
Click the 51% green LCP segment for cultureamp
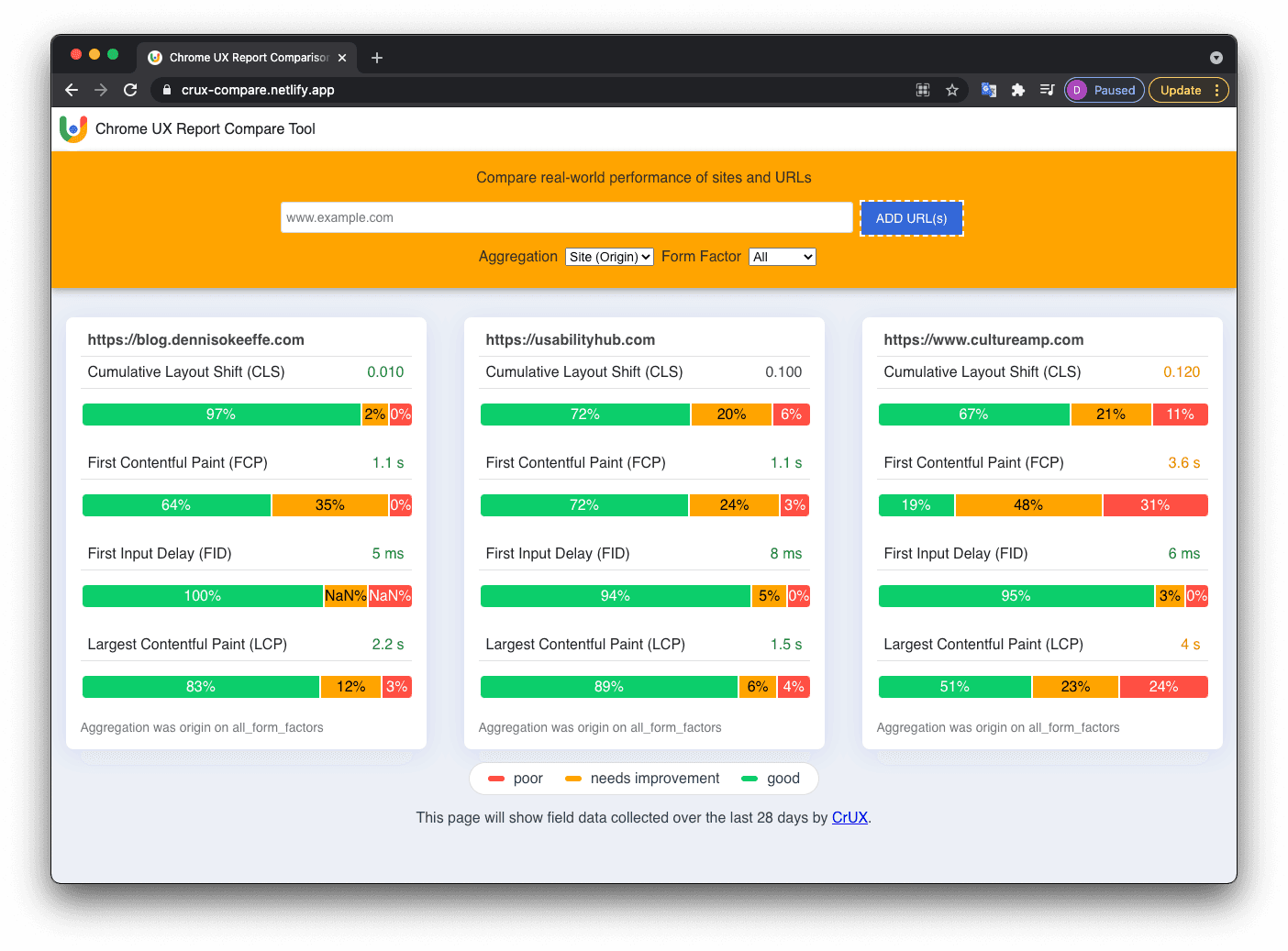pyautogui.click(x=955, y=687)
